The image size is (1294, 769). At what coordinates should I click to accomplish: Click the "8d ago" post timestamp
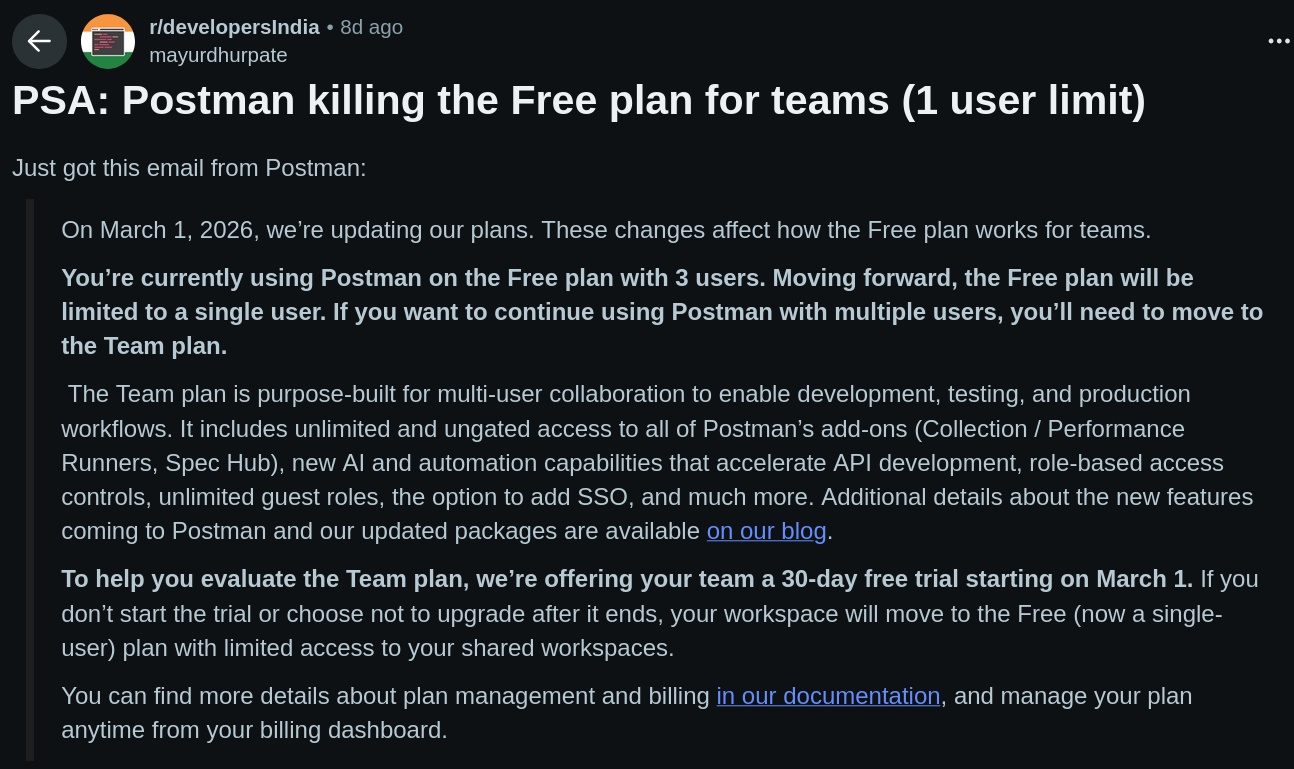371,27
